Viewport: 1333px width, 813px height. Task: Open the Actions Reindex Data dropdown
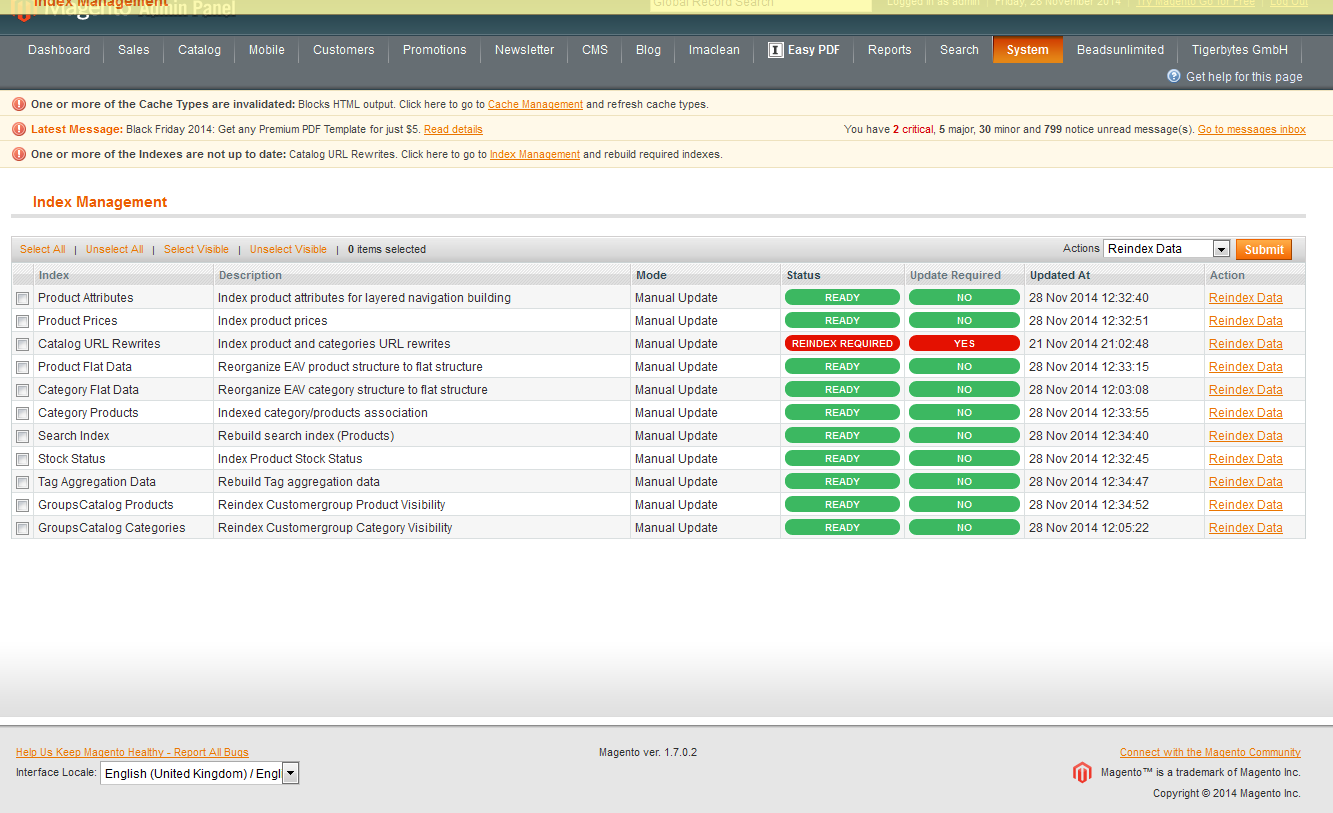pyautogui.click(x=1166, y=249)
